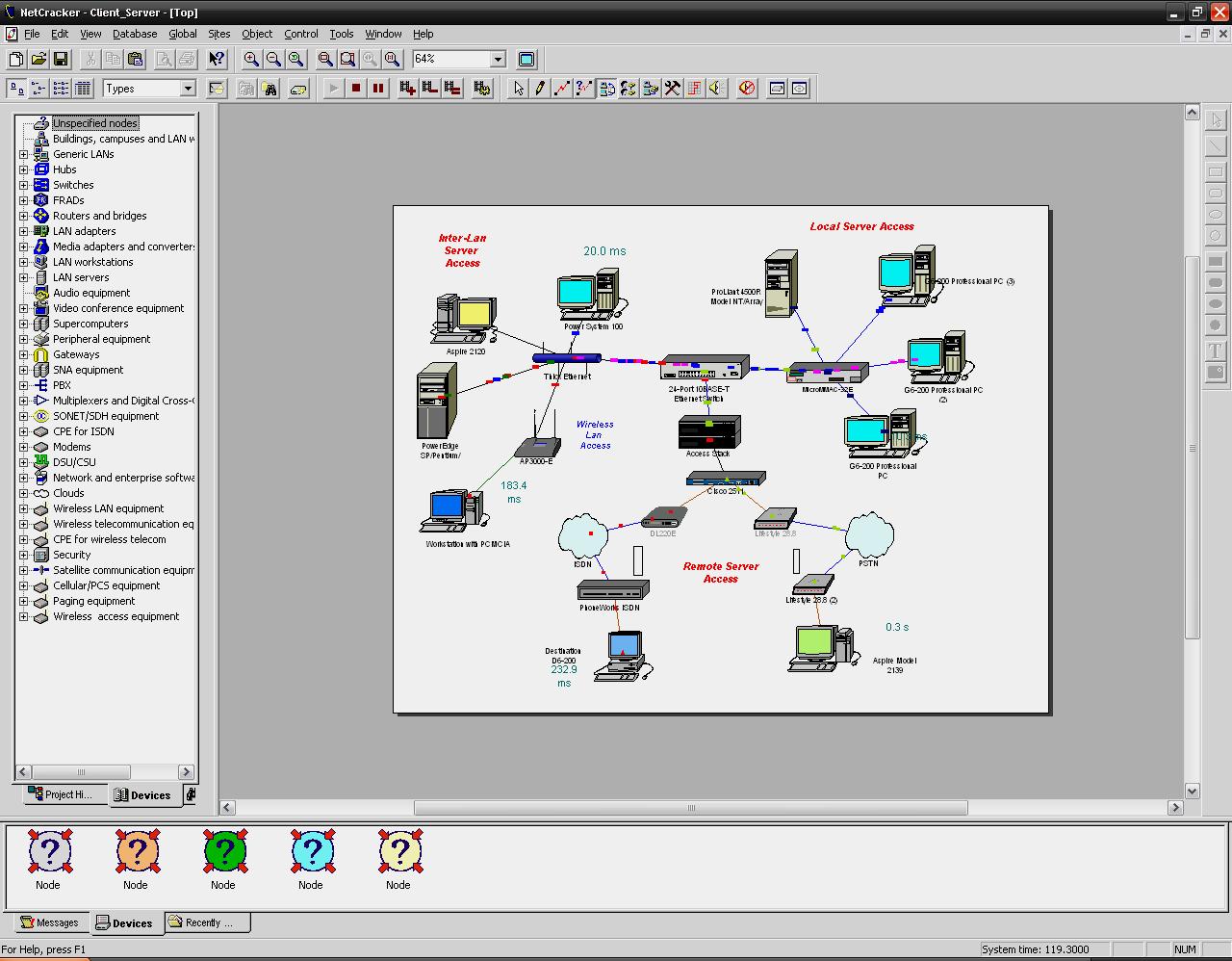Click the Zoom In magnifier icon
The image size is (1232, 961).
251,60
